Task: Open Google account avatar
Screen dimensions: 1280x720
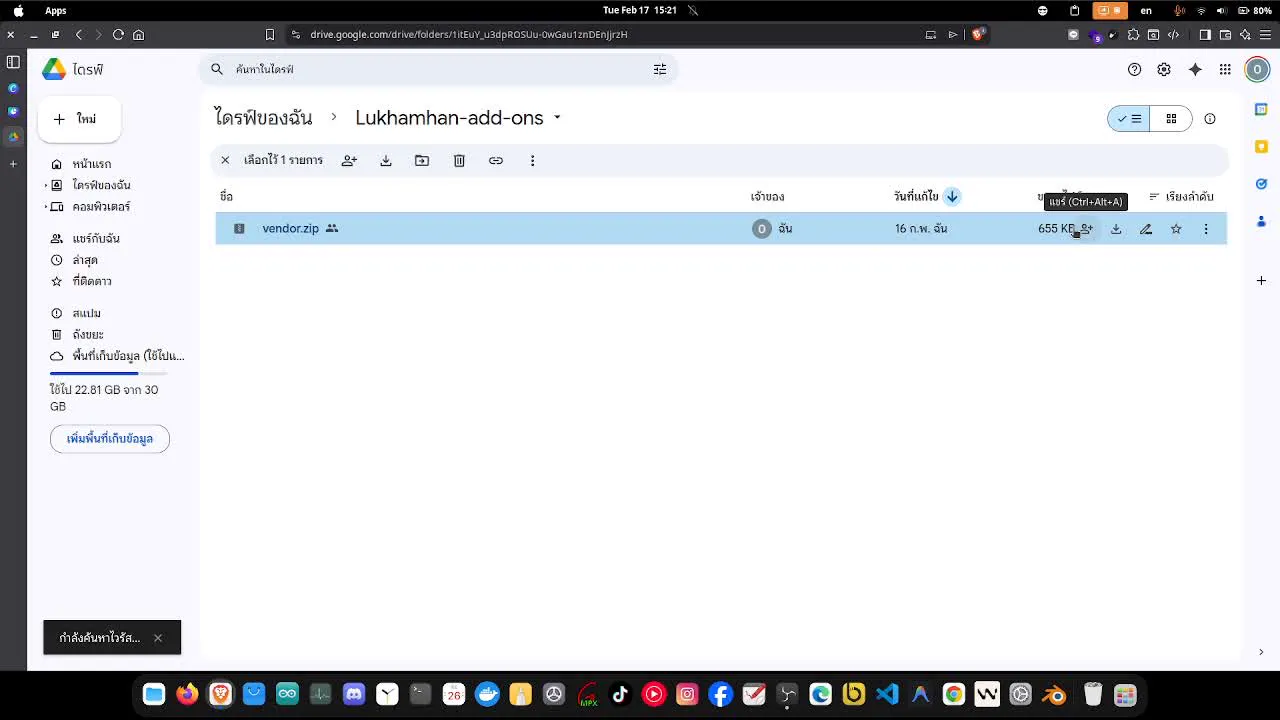Action: point(1257,69)
